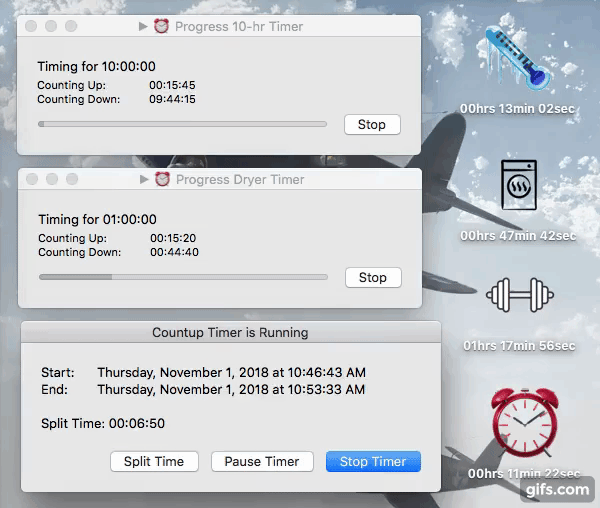
Task: Click triangle arrow in 10-hr Timer title bar
Action: pos(144,26)
